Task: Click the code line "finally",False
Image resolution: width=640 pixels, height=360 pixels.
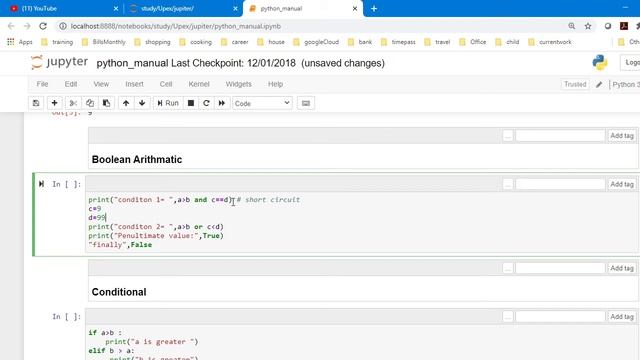Action: [120, 244]
